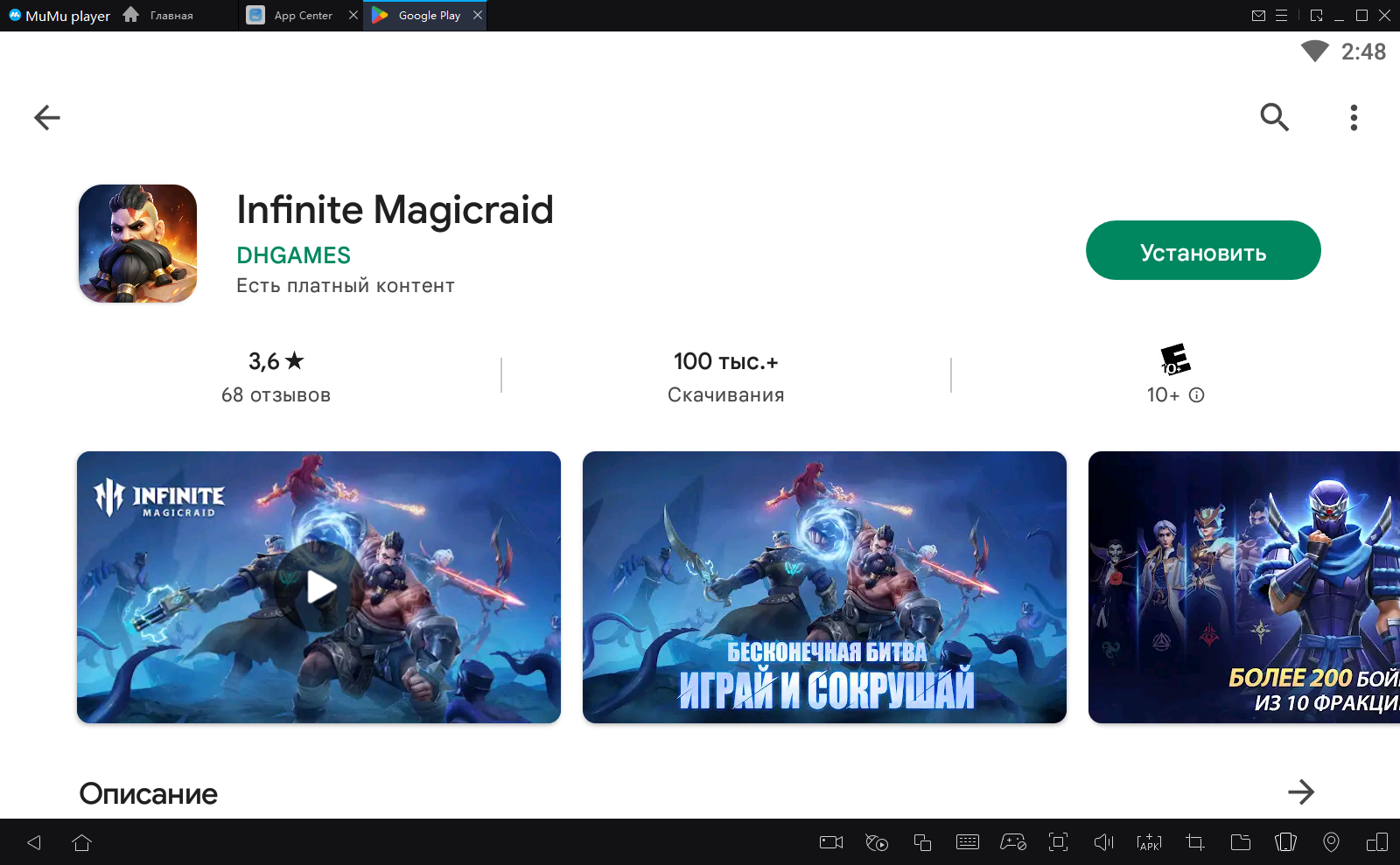Open the three-dot overflow menu
Screen dimensions: 1400x865
point(1353,117)
